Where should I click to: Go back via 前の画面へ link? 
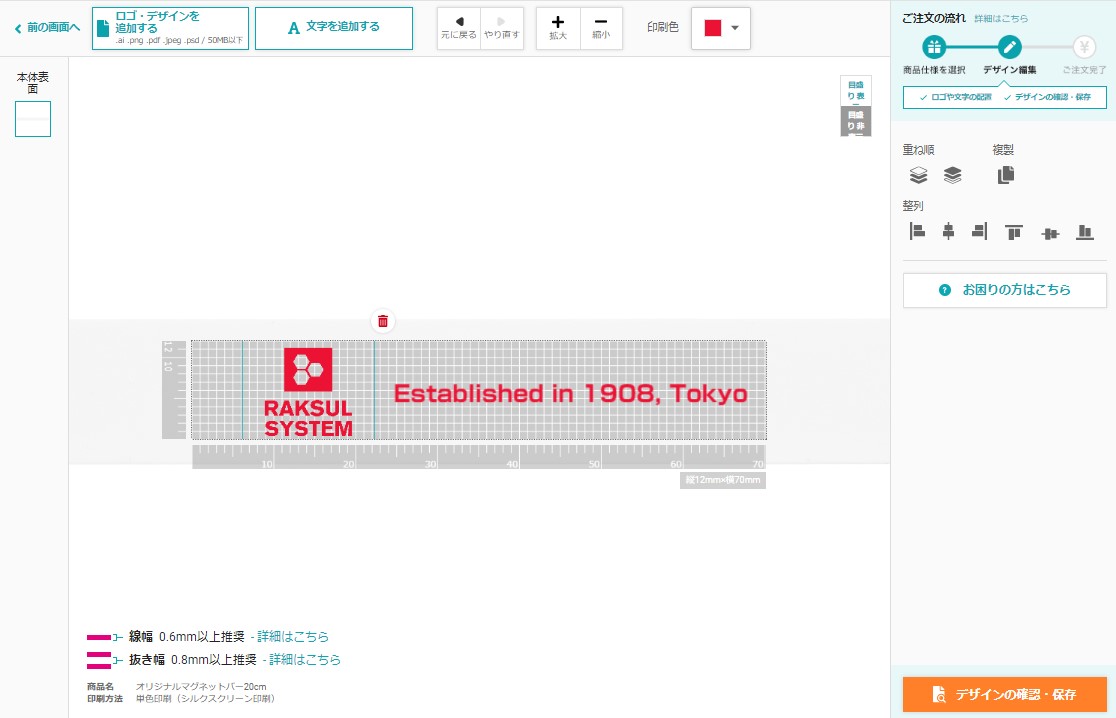tap(47, 28)
